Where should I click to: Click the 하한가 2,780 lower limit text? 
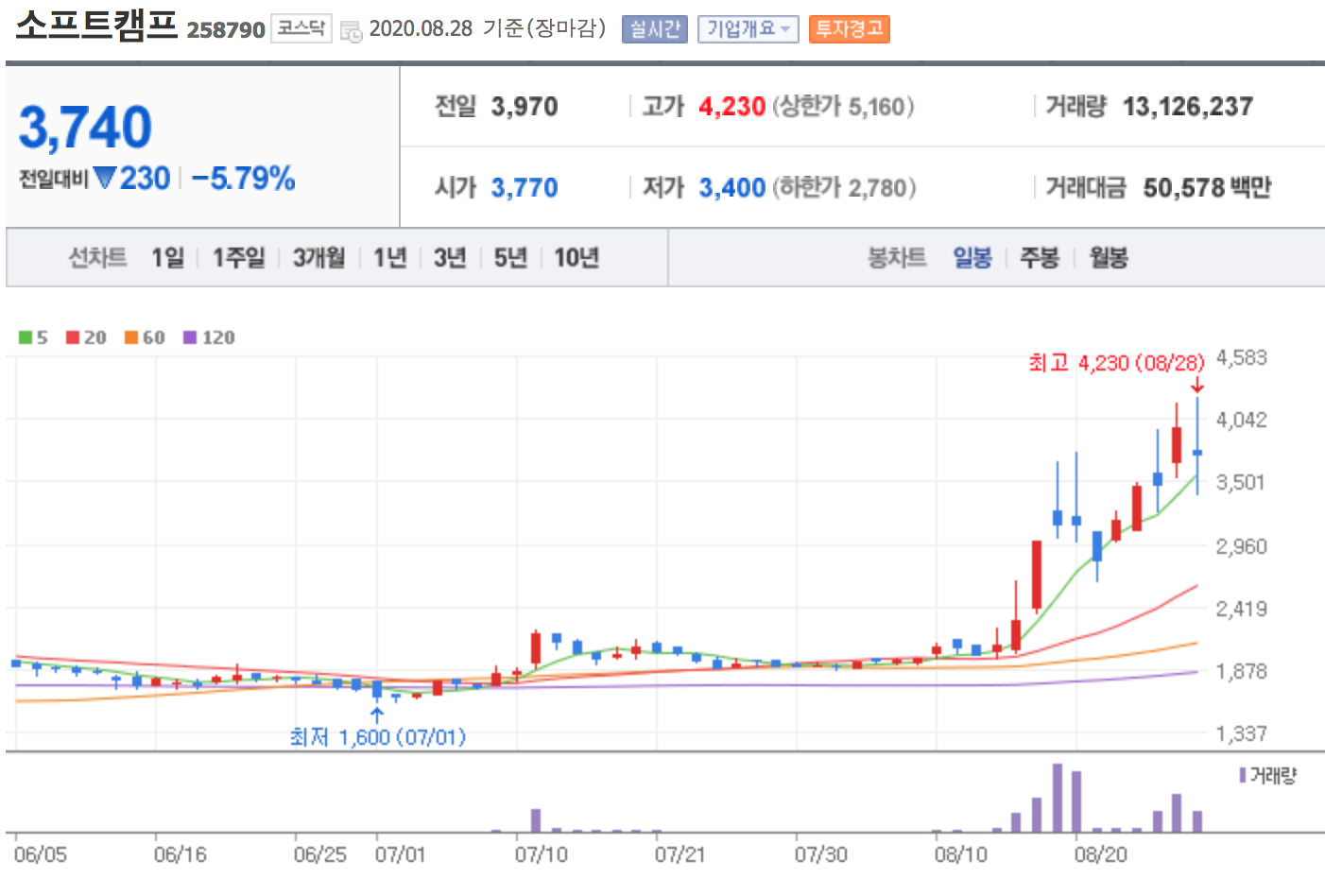(x=845, y=188)
